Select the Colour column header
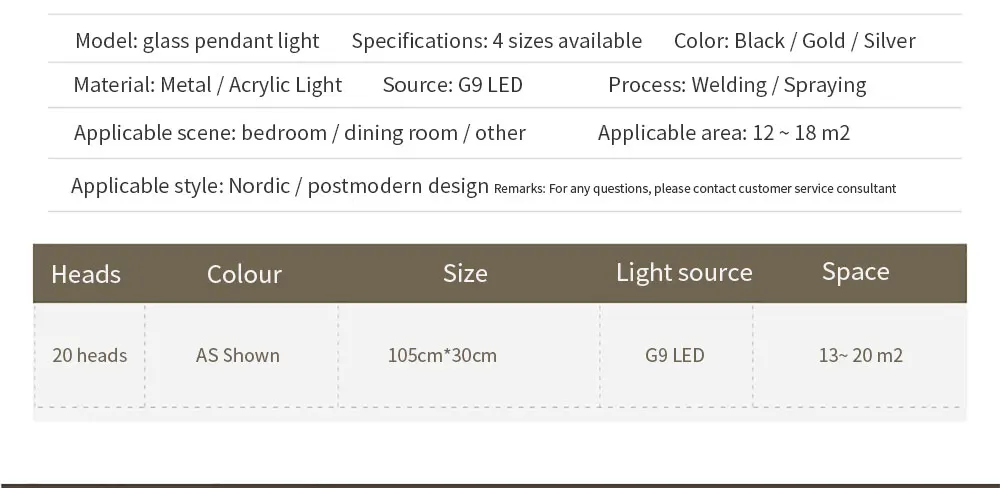The width and height of the screenshot is (1000, 488). [x=244, y=274]
